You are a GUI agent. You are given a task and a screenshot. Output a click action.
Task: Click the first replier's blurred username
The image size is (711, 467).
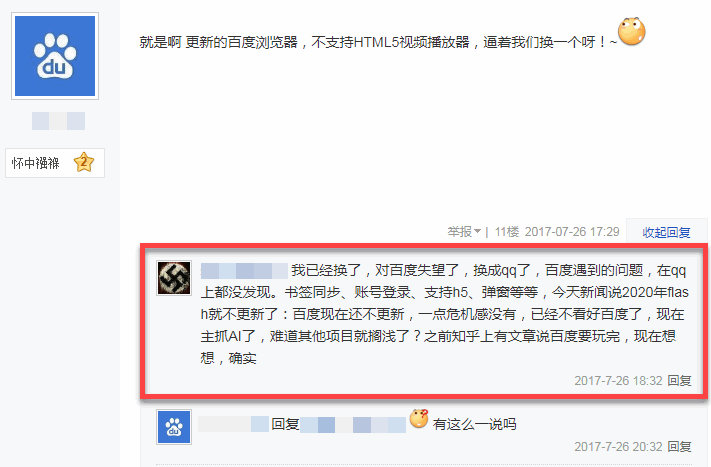[244, 271]
